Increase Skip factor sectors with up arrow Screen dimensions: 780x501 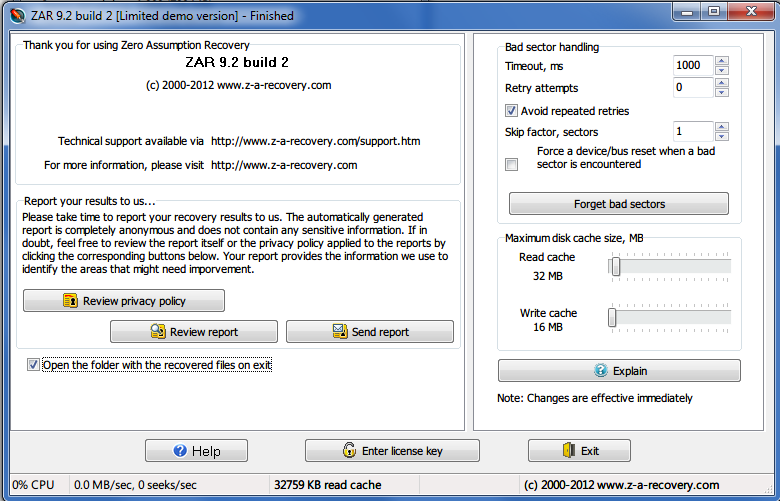[x=722, y=126]
